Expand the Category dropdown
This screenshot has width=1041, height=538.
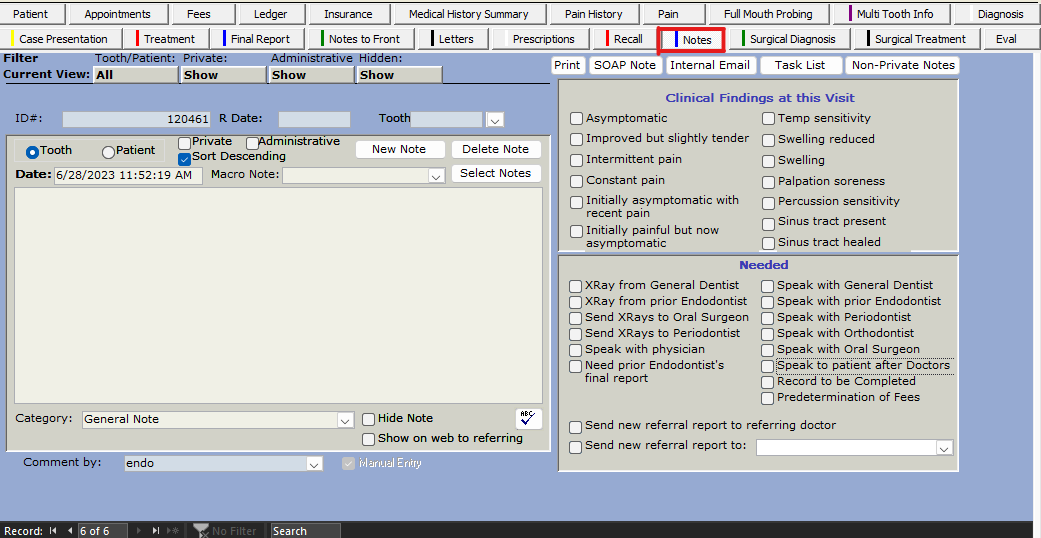345,420
